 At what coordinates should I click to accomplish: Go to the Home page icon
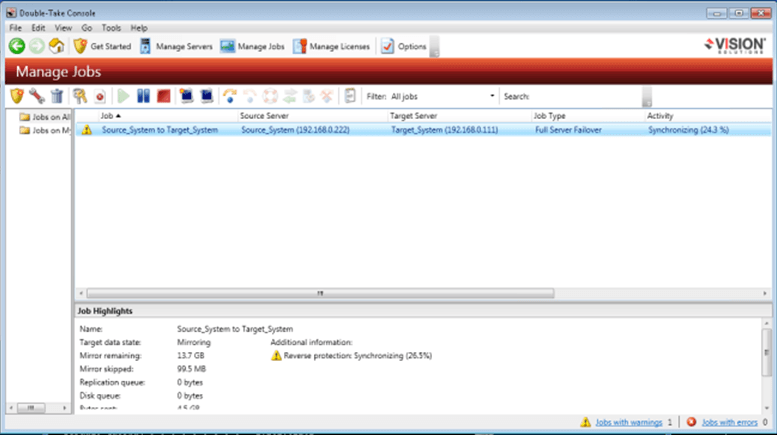coord(56,46)
